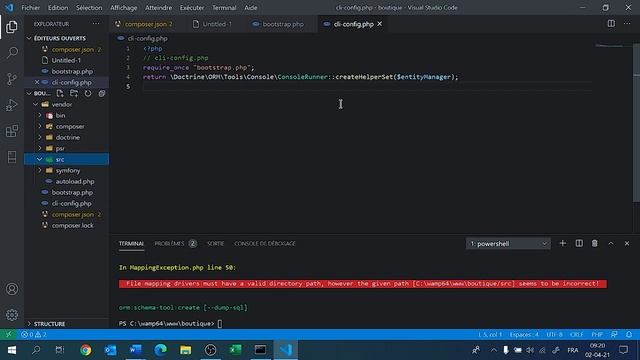Collapse all folders in explorer
Image resolution: width=640 pixels, height=360 pixels.
[x=102, y=93]
